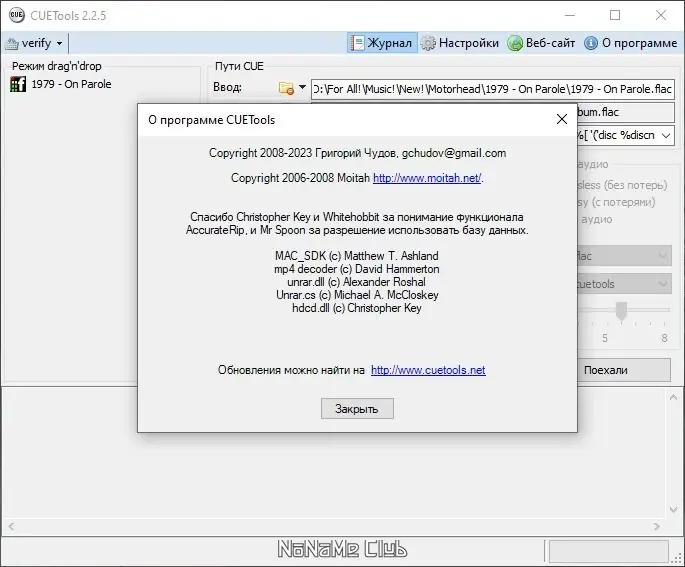Click the Режим drag'n'drop label

(57, 66)
